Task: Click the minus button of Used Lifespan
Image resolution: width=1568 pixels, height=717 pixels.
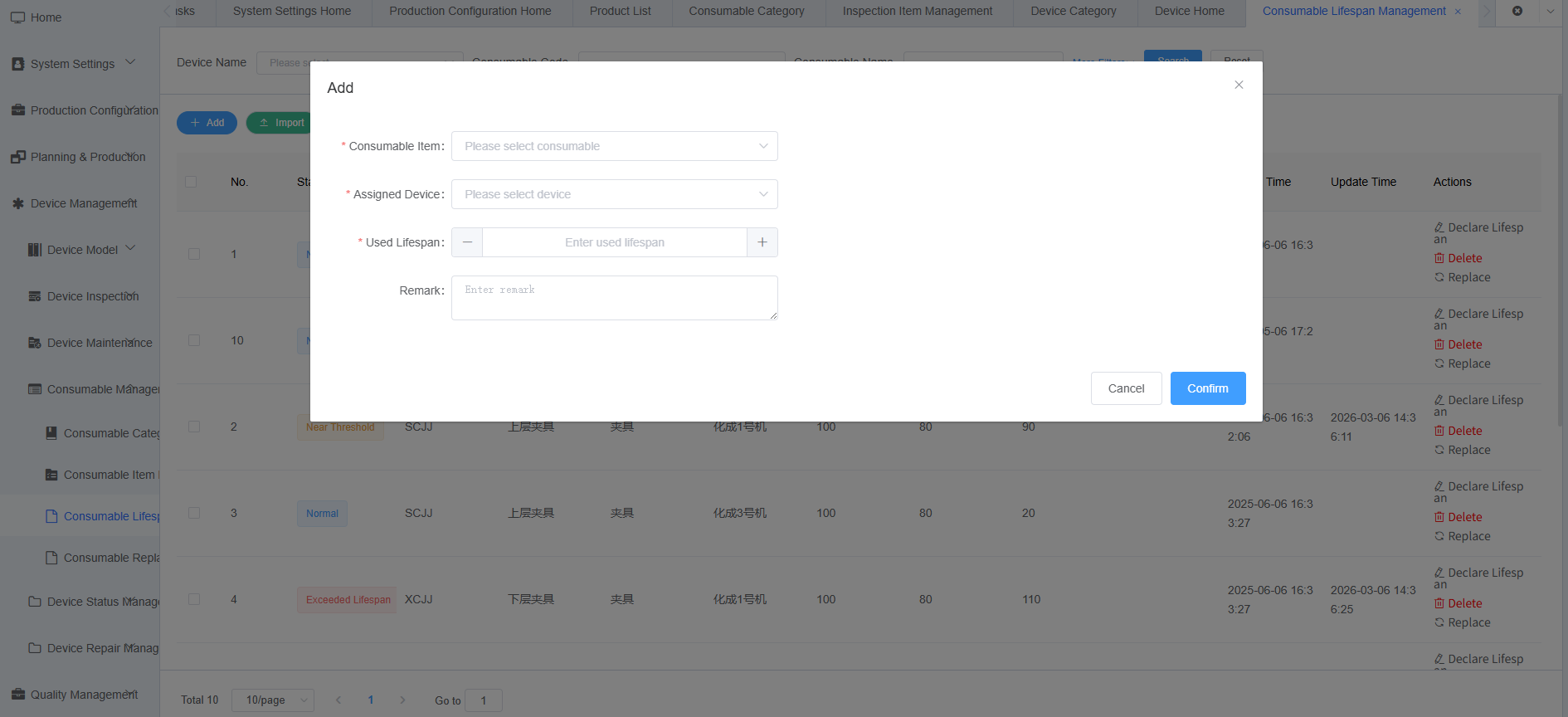Action: point(467,242)
